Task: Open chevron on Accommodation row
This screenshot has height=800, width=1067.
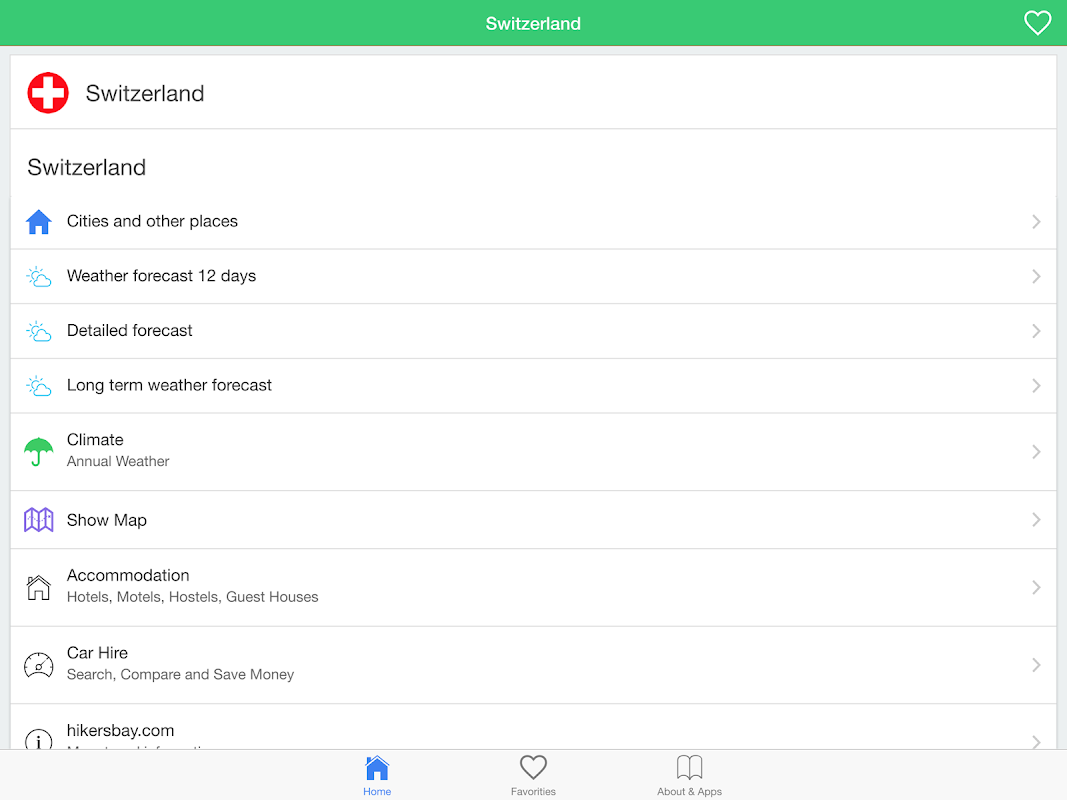Action: pos(1036,587)
